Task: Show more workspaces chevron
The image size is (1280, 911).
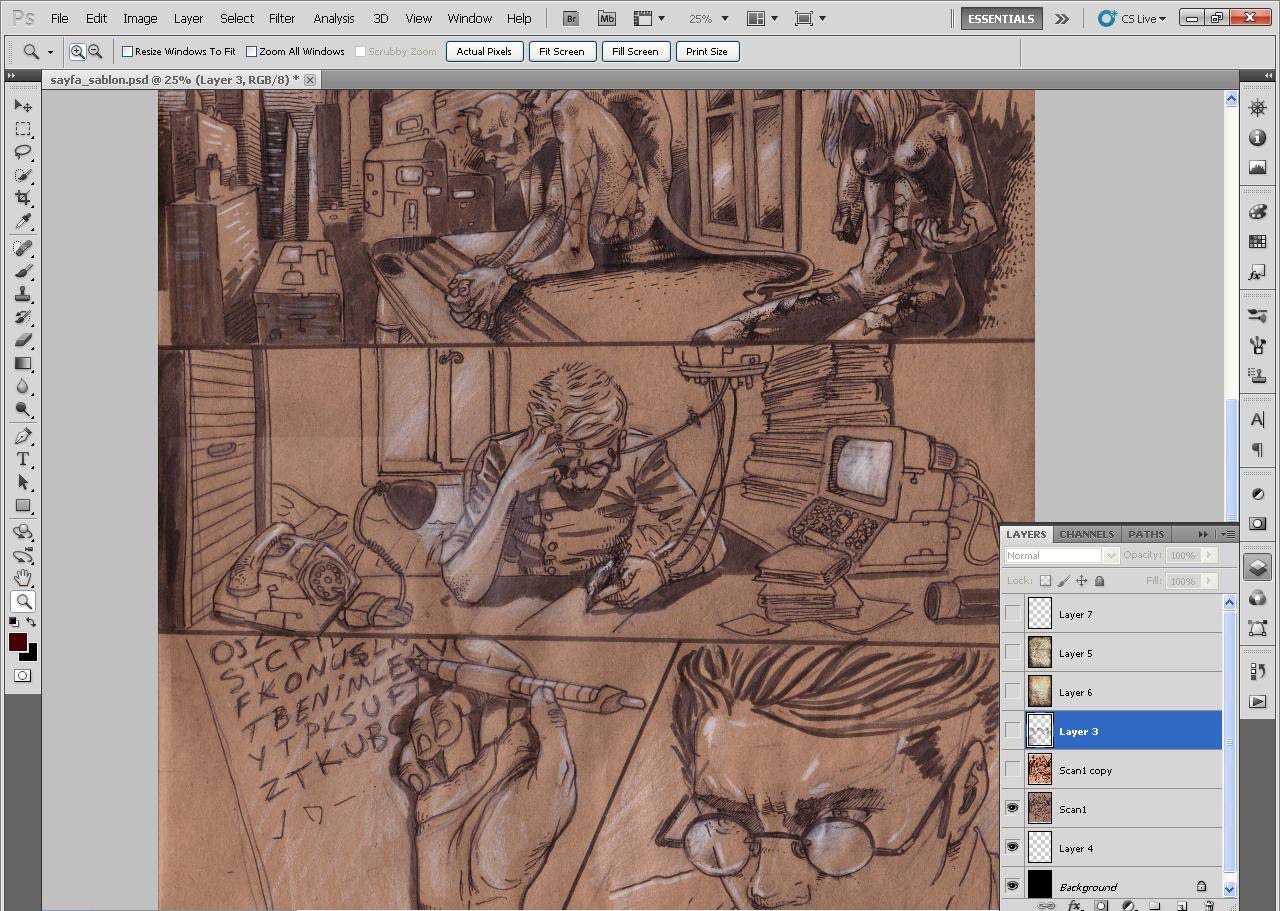Action: [1062, 18]
